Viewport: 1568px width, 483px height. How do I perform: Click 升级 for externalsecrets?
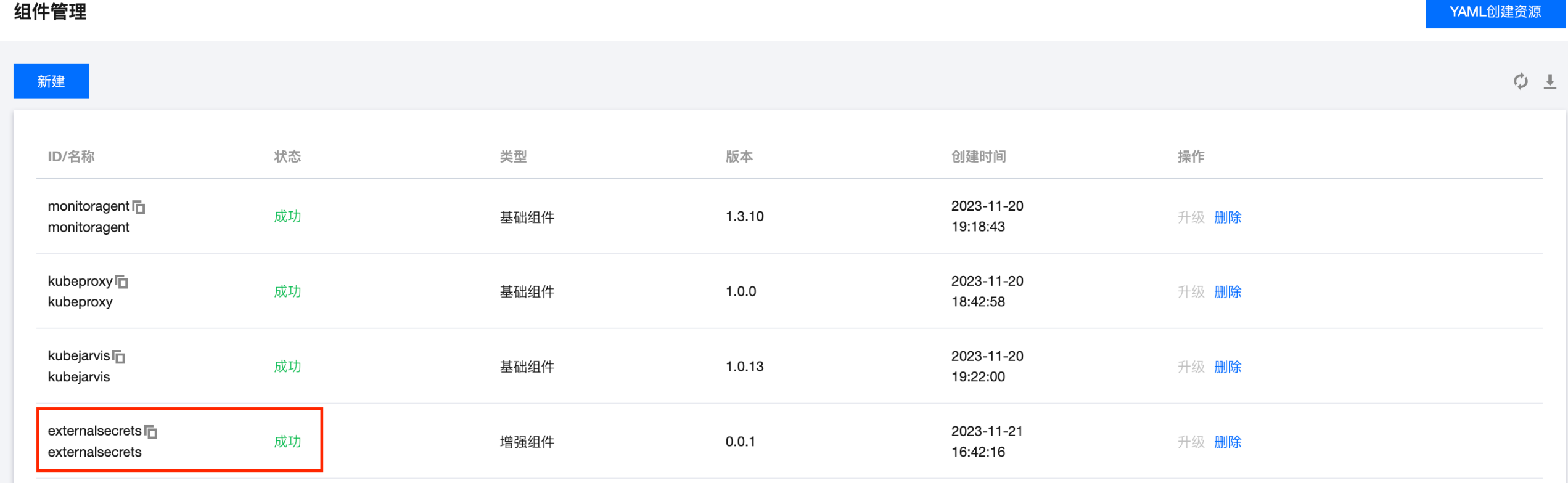(x=1191, y=442)
